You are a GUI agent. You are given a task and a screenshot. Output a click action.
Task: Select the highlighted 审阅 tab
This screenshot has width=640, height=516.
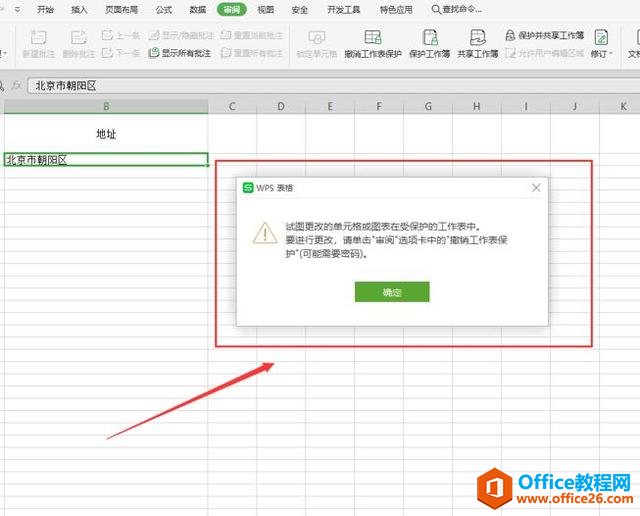[231, 9]
